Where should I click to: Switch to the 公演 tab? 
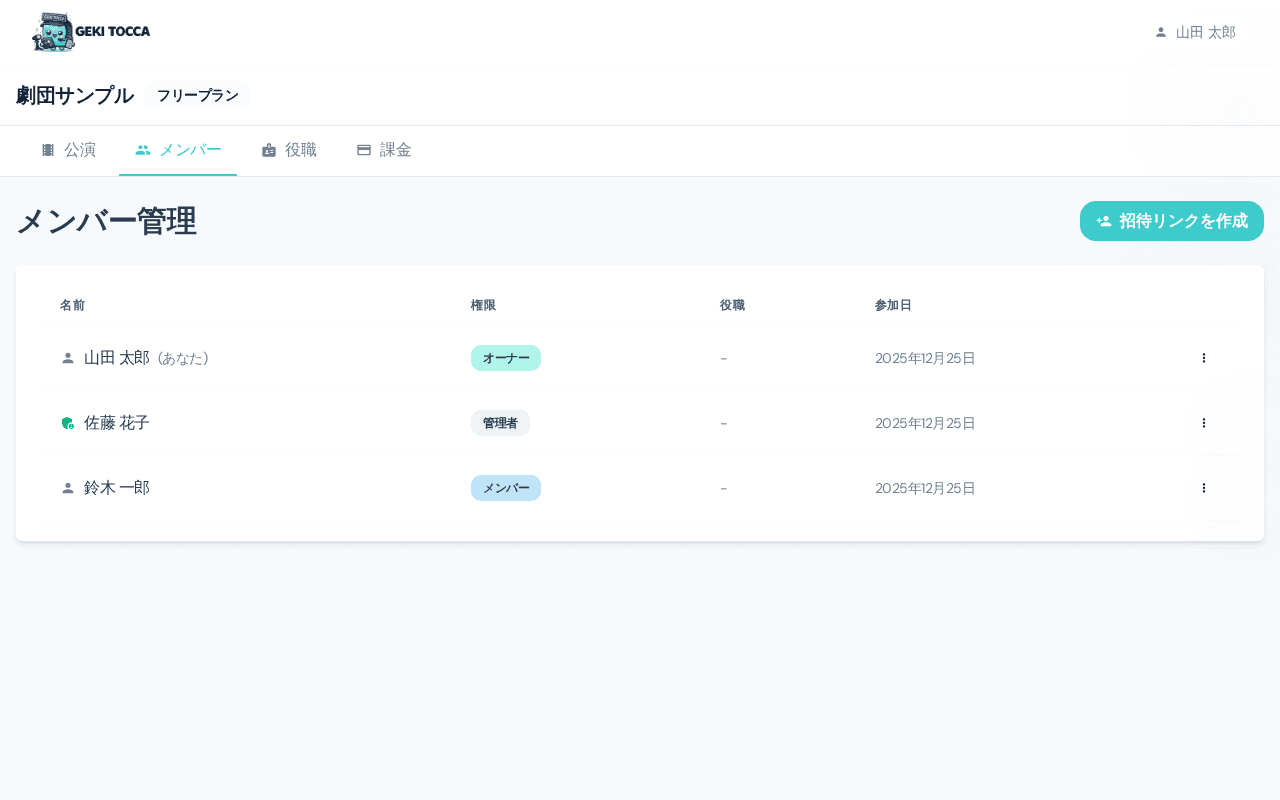pos(68,150)
